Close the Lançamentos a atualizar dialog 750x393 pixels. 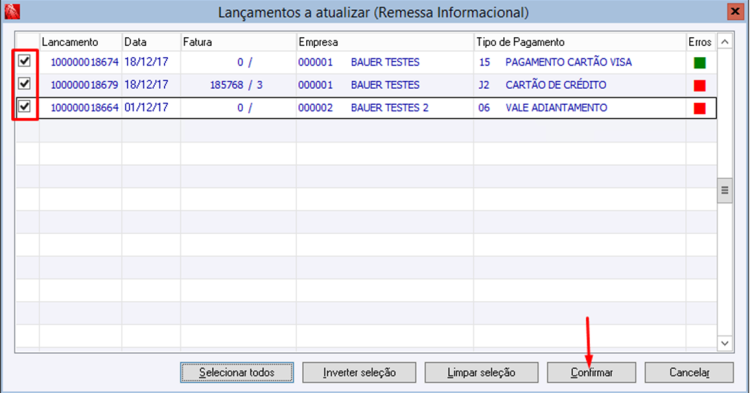click(735, 11)
